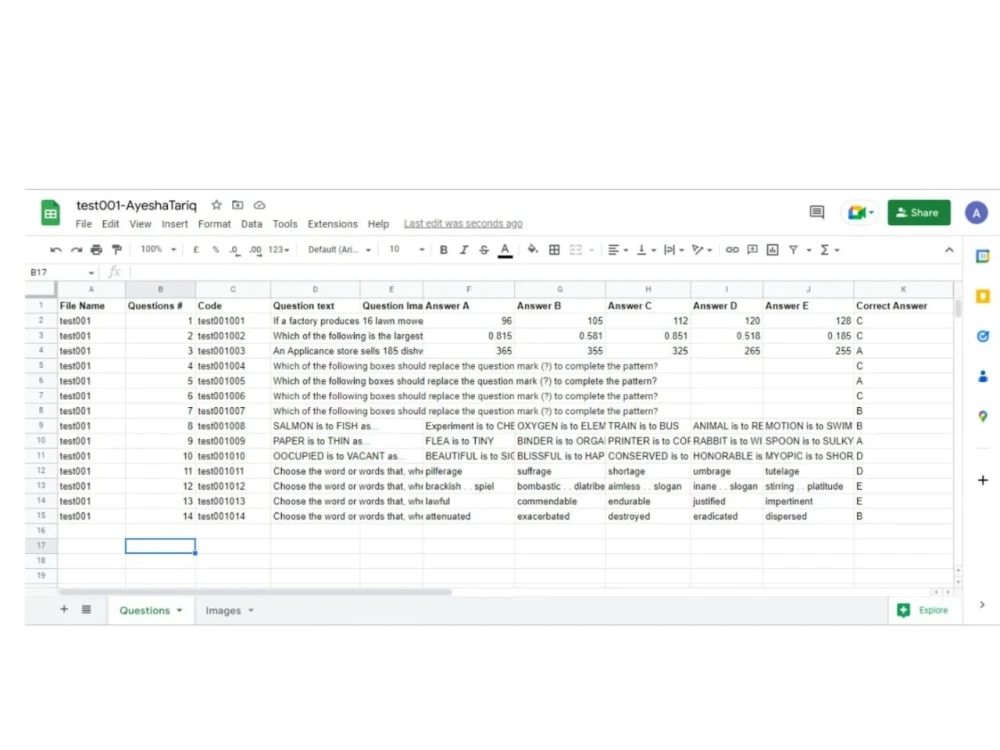Click the Merge cells icon
This screenshot has height=750, width=1000.
[x=576, y=250]
